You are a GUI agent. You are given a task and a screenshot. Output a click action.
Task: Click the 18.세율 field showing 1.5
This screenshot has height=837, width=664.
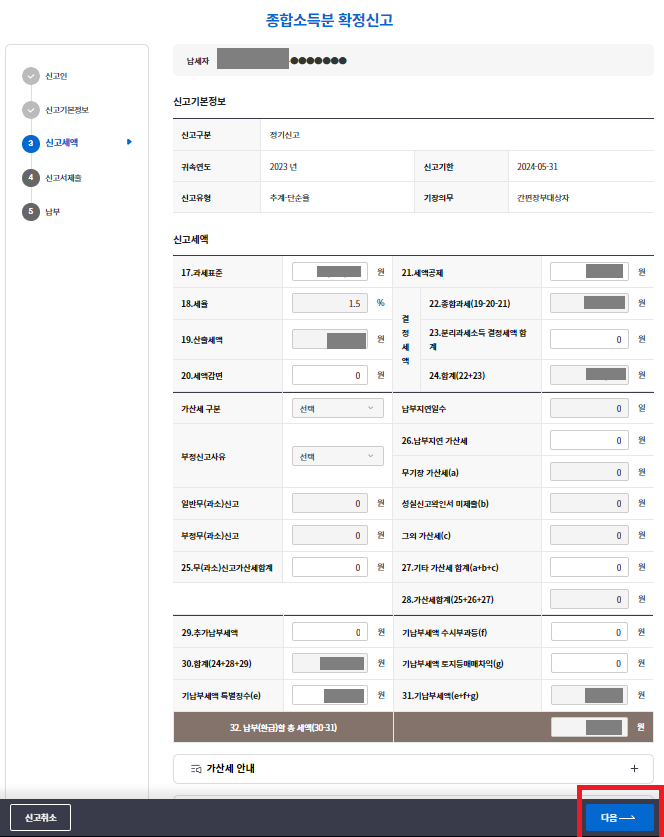(330, 303)
